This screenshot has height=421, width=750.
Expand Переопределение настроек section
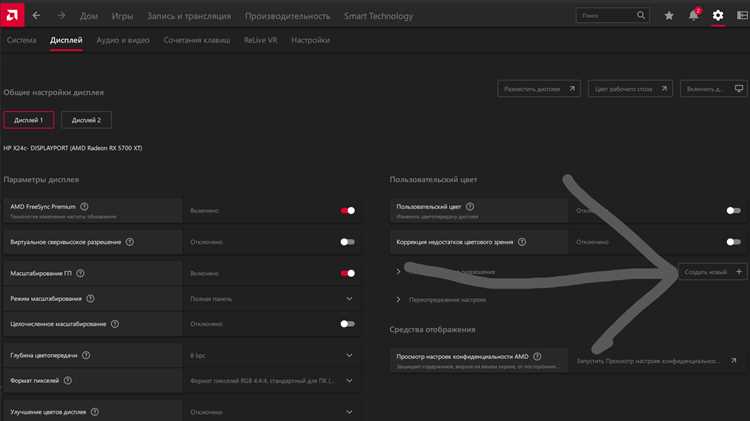click(398, 299)
